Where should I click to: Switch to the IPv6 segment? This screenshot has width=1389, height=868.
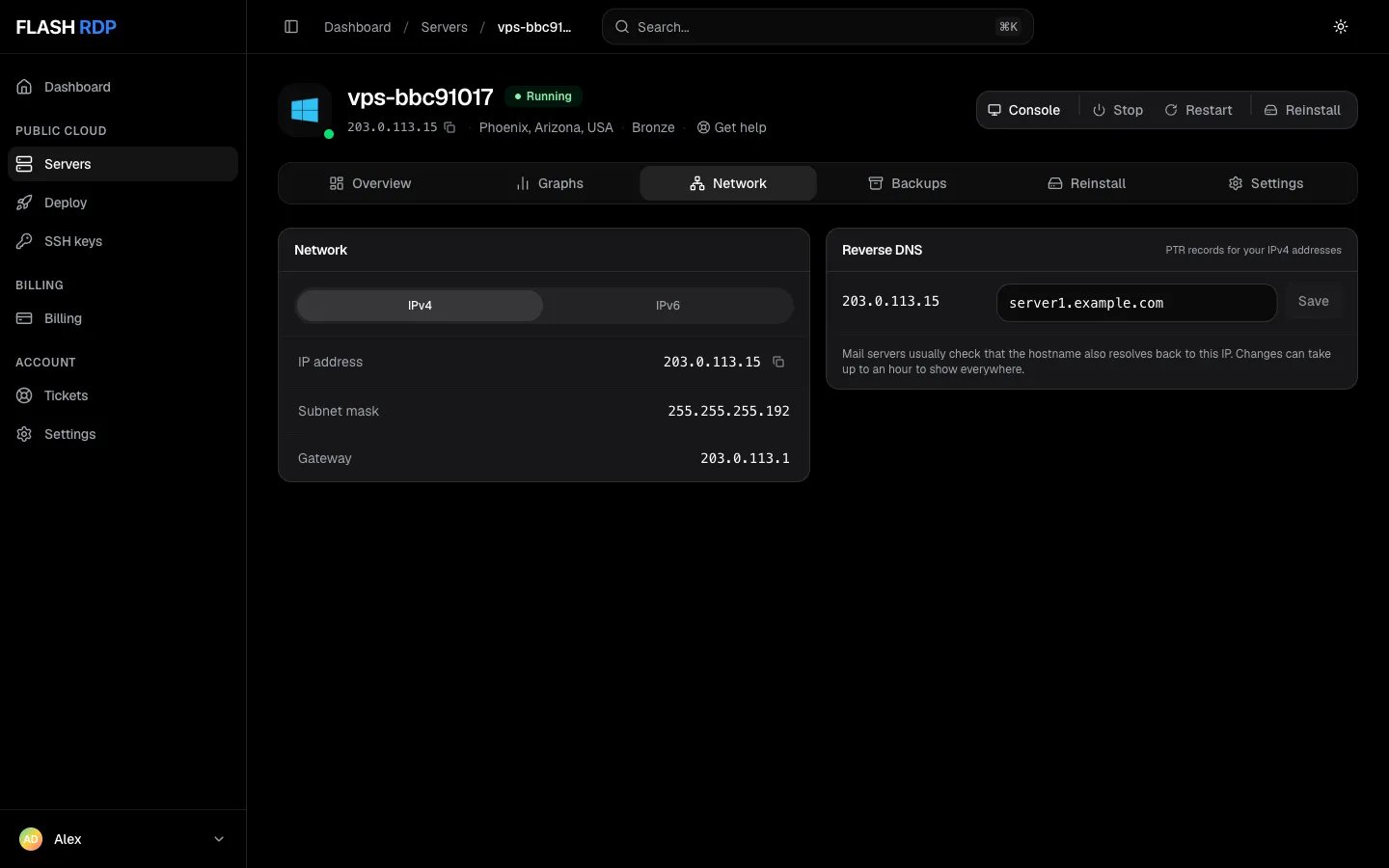point(667,306)
